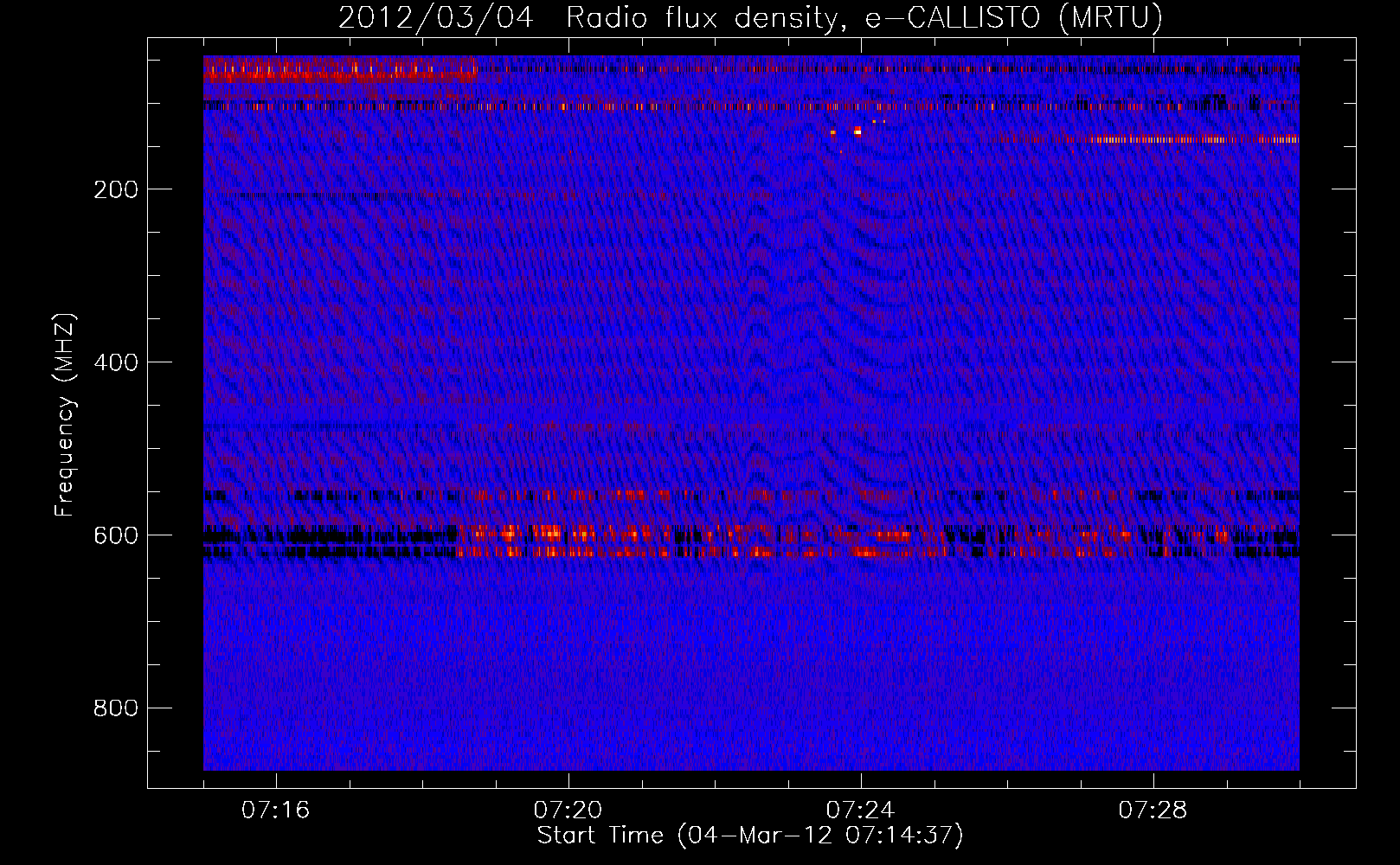Screen dimensions: 1400x865
Task: Click the 600 frequency tick label
Action: [116, 535]
